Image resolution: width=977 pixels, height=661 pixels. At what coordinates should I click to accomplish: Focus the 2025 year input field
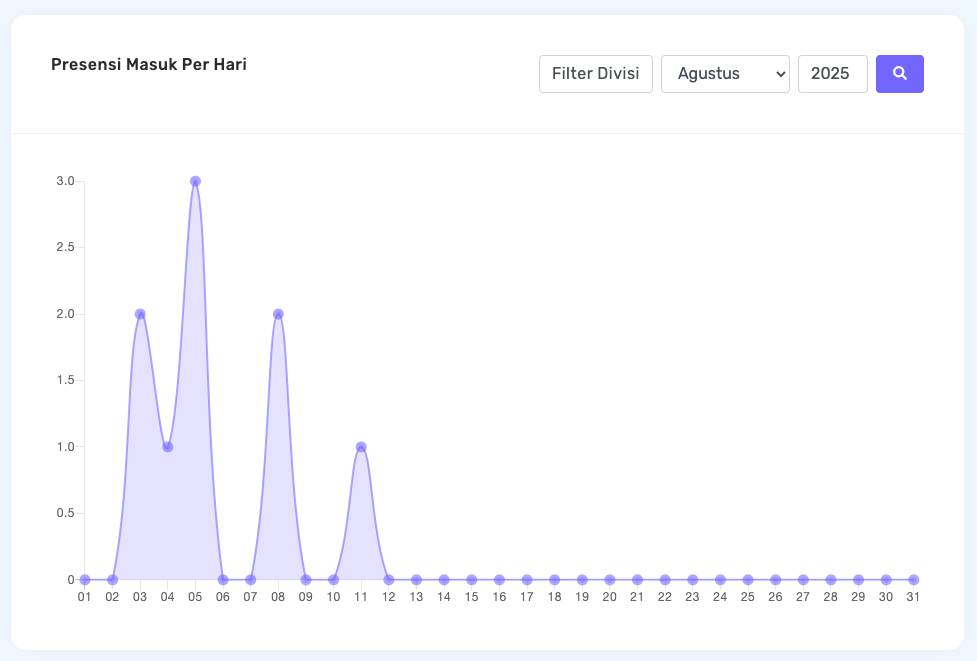pyautogui.click(x=832, y=74)
